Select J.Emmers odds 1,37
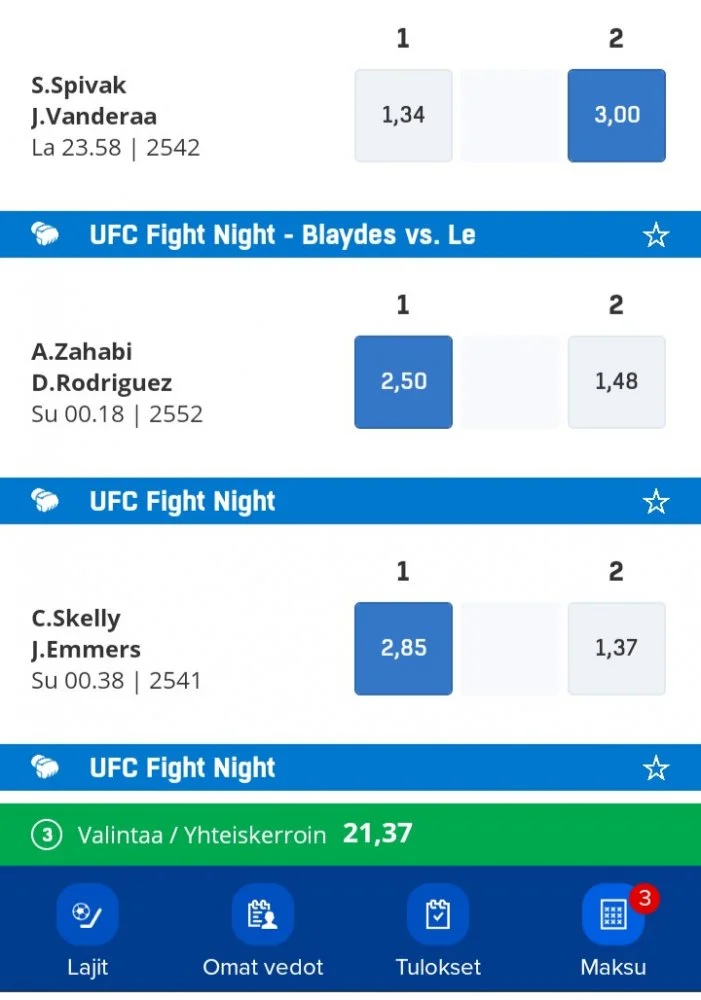The height and width of the screenshot is (1000, 701). pyautogui.click(x=616, y=648)
